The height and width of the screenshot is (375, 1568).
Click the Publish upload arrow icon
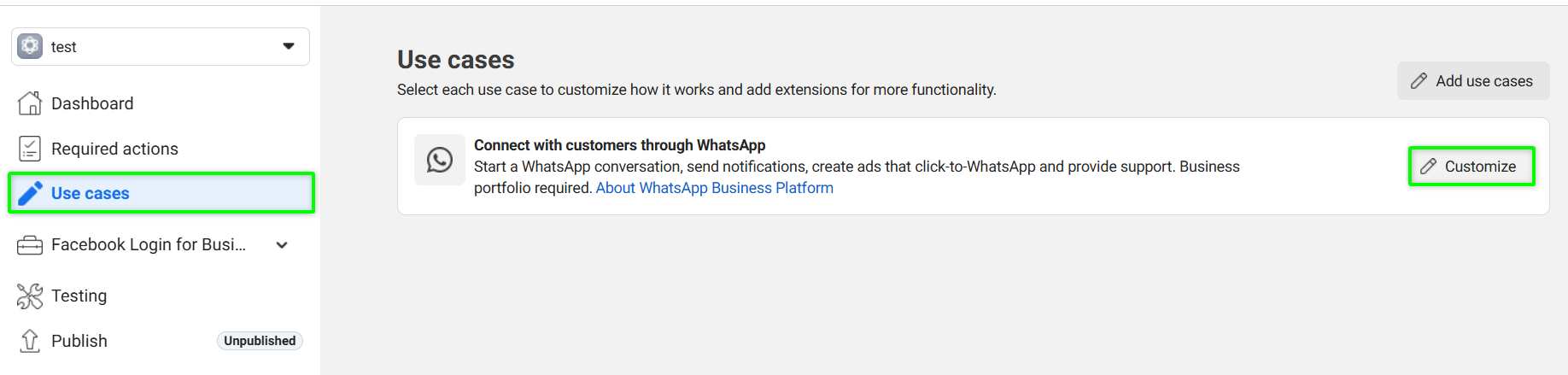click(x=30, y=341)
